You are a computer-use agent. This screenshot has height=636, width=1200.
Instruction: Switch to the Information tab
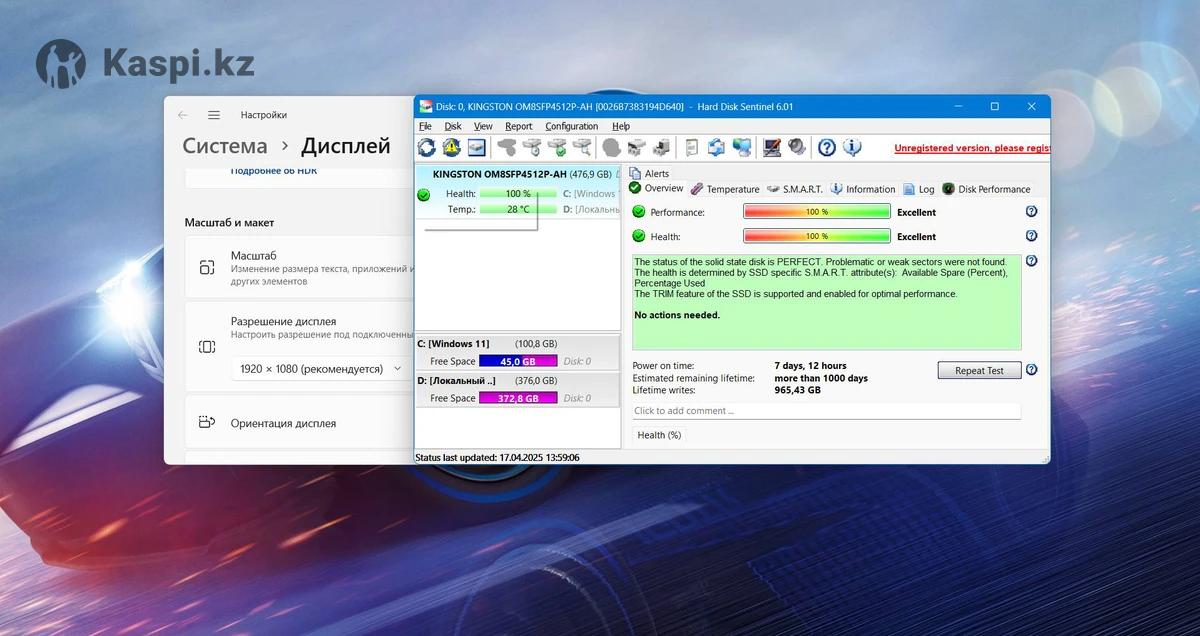[x=862, y=189]
